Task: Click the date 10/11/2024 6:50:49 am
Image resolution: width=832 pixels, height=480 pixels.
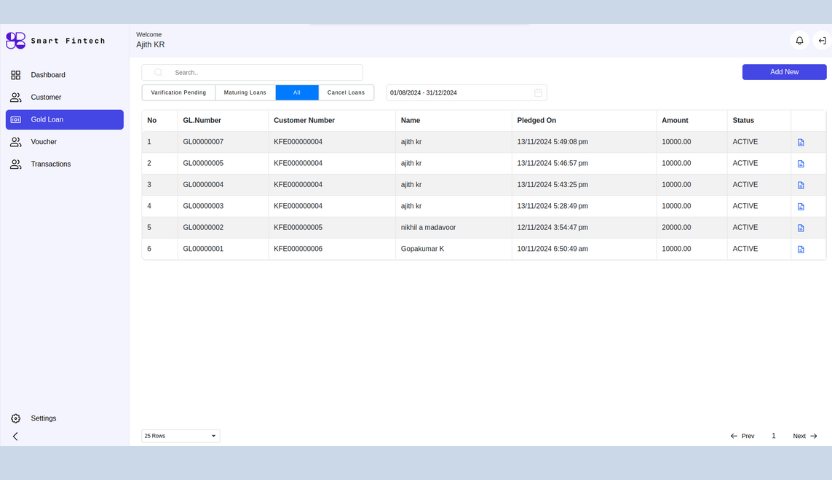Action: point(552,248)
